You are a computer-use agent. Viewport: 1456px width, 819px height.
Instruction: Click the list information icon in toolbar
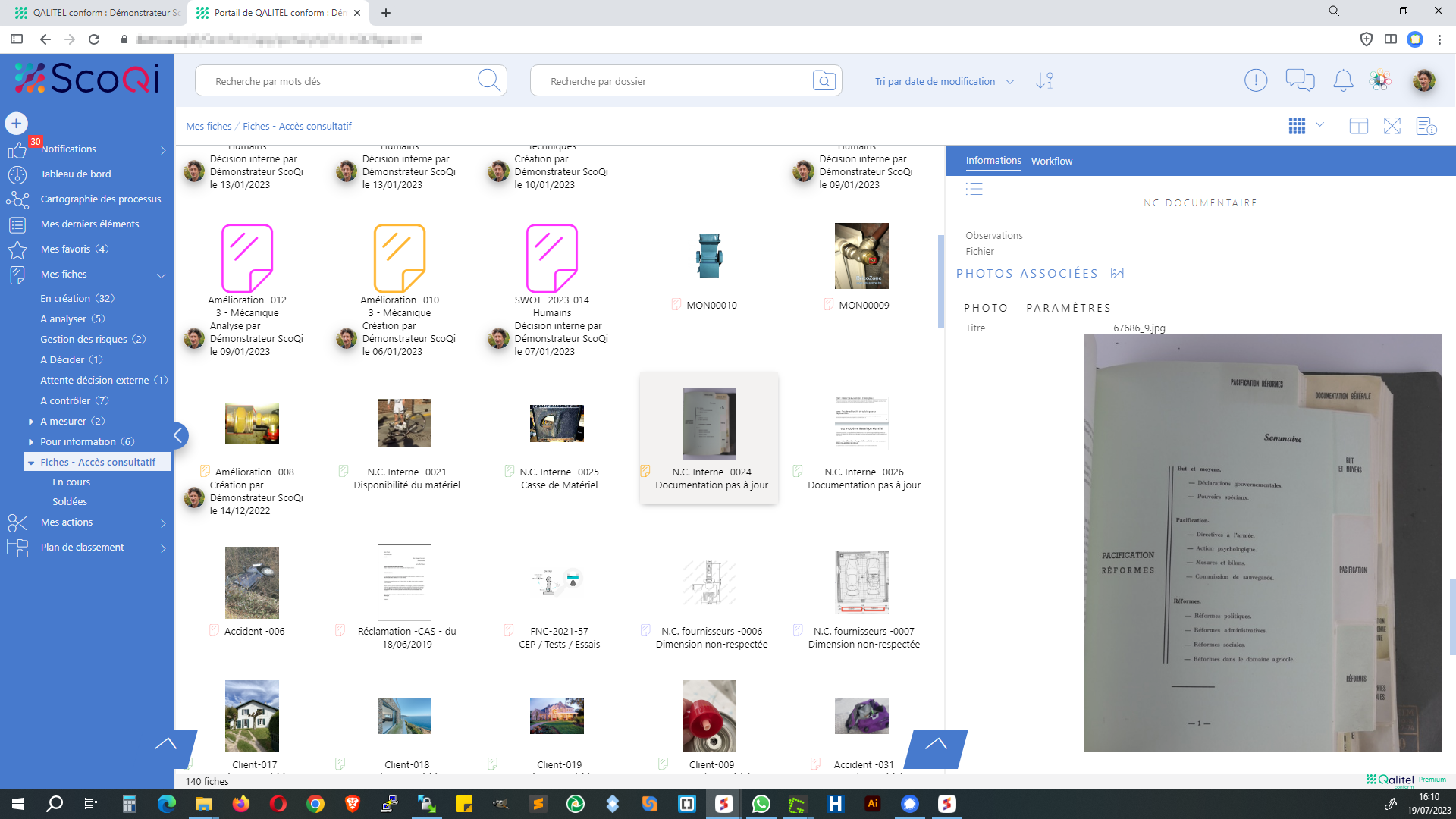click(x=1426, y=126)
